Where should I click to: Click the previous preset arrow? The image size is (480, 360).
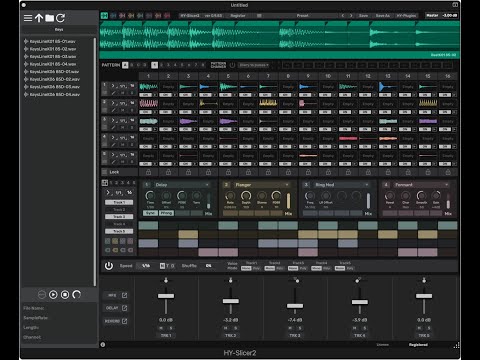coord(343,16)
